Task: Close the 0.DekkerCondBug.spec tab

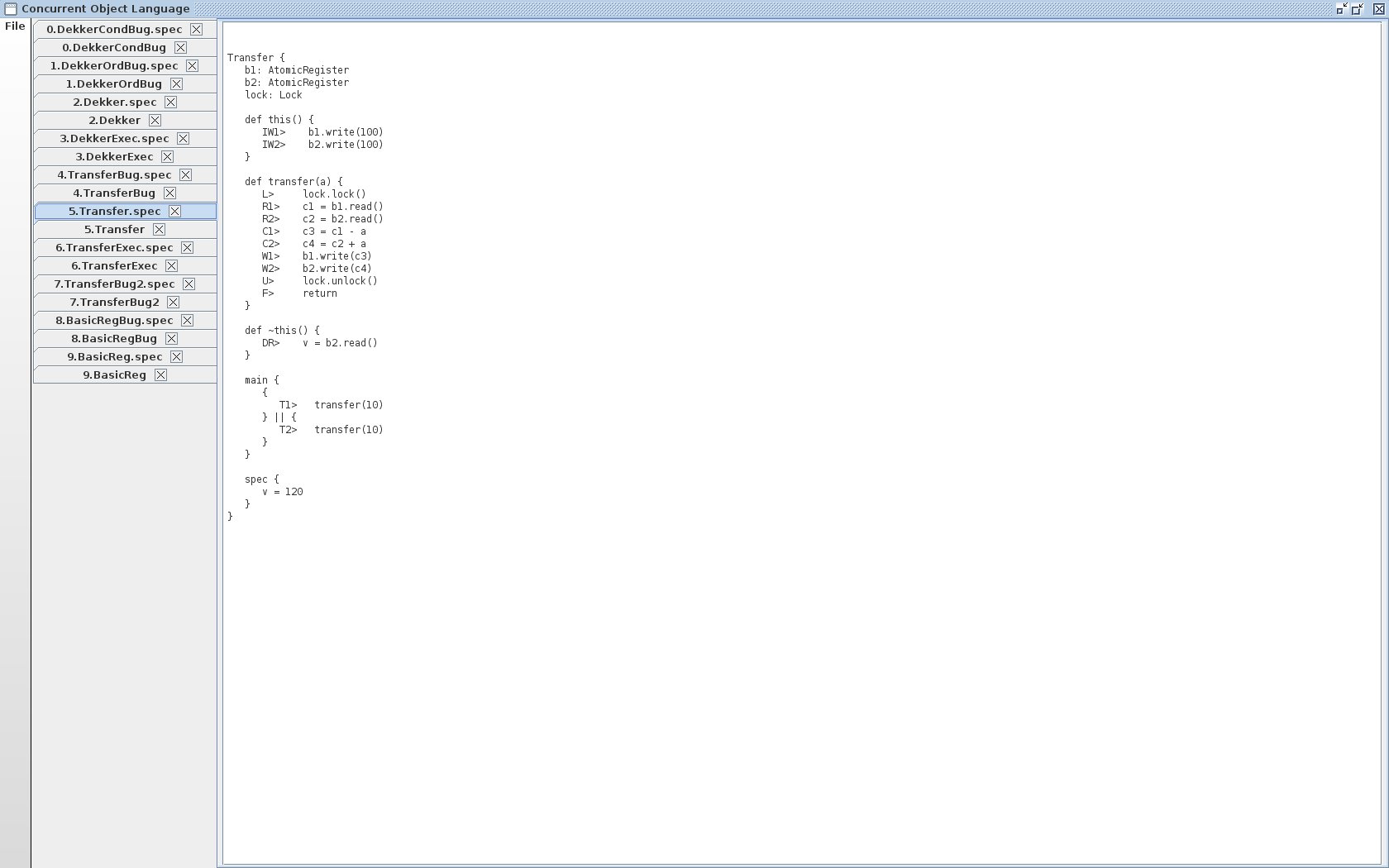Action: pos(196,29)
